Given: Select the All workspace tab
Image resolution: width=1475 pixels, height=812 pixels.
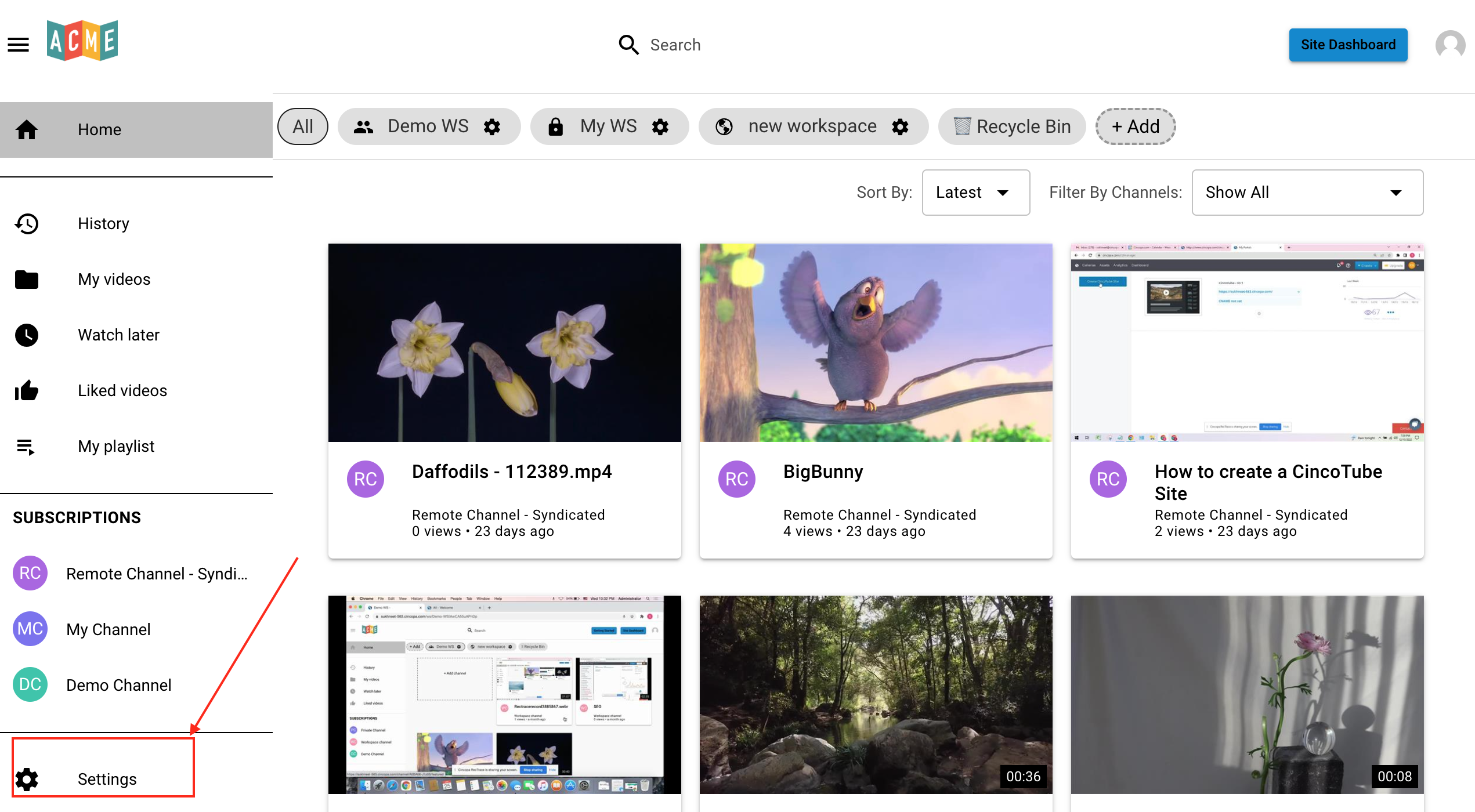Looking at the screenshot, I should pos(302,126).
